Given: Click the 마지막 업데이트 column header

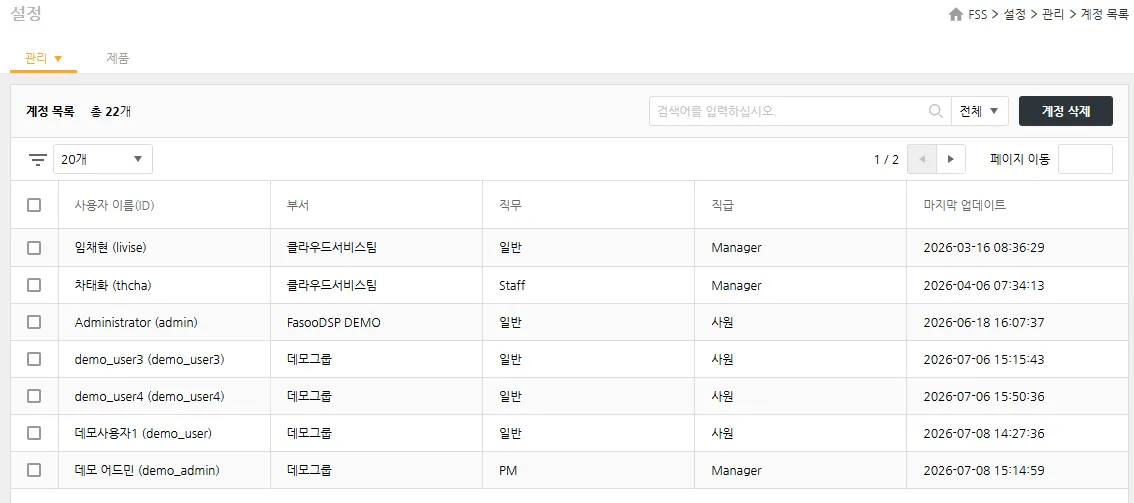Looking at the screenshot, I should (x=965, y=205).
